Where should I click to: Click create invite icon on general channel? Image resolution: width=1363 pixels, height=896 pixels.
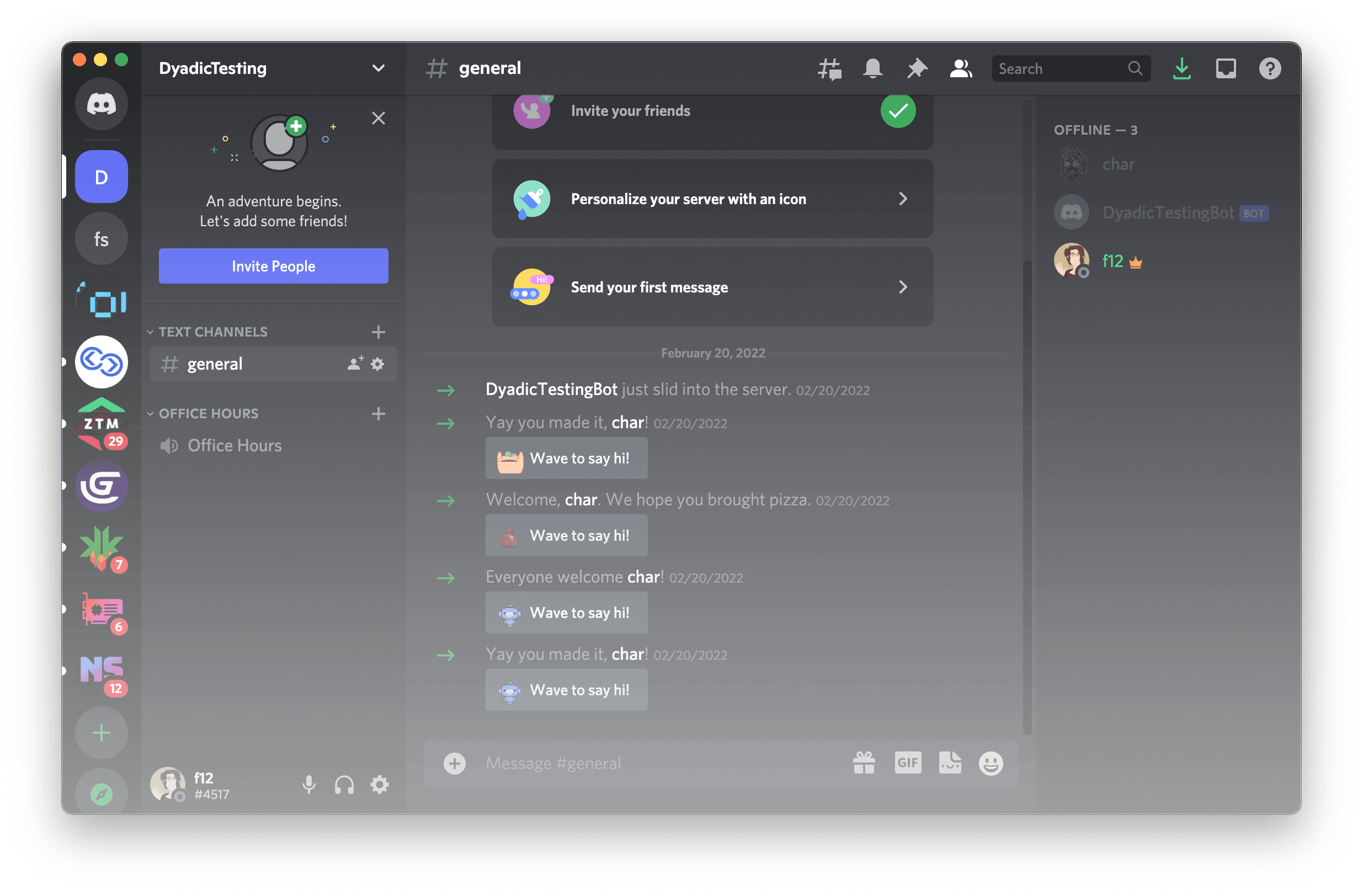tap(355, 364)
